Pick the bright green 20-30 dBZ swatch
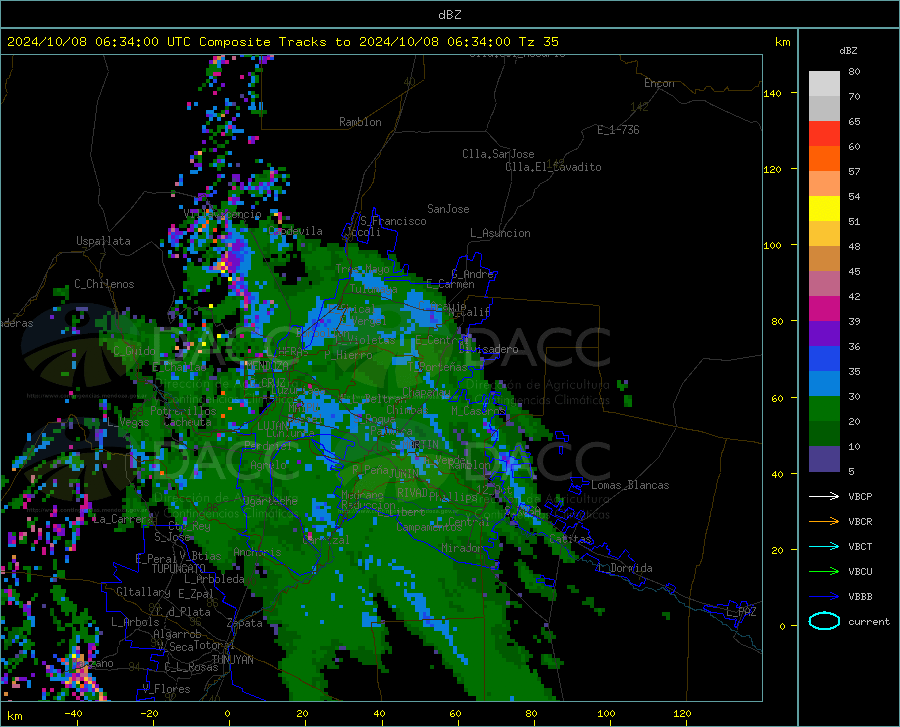 (x=824, y=409)
